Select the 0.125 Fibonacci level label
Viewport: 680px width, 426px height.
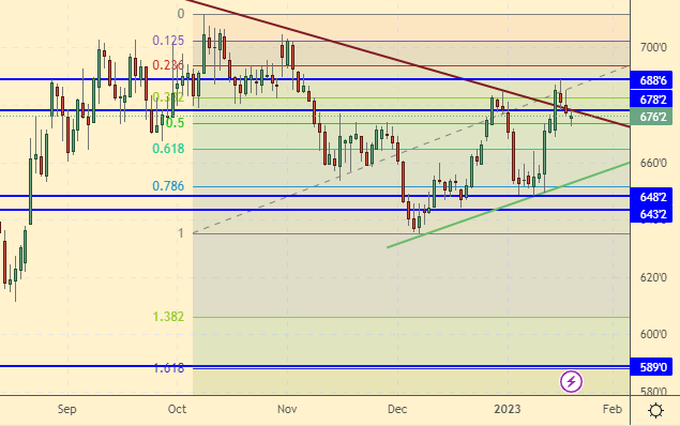(169, 40)
